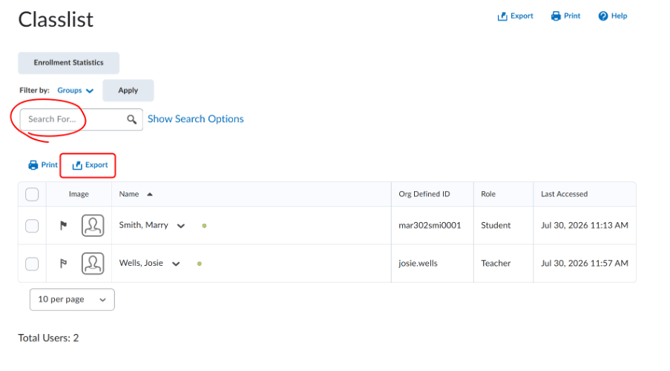670x371 pixels.
Task: Click the Filter by: label
Action: pos(34,91)
